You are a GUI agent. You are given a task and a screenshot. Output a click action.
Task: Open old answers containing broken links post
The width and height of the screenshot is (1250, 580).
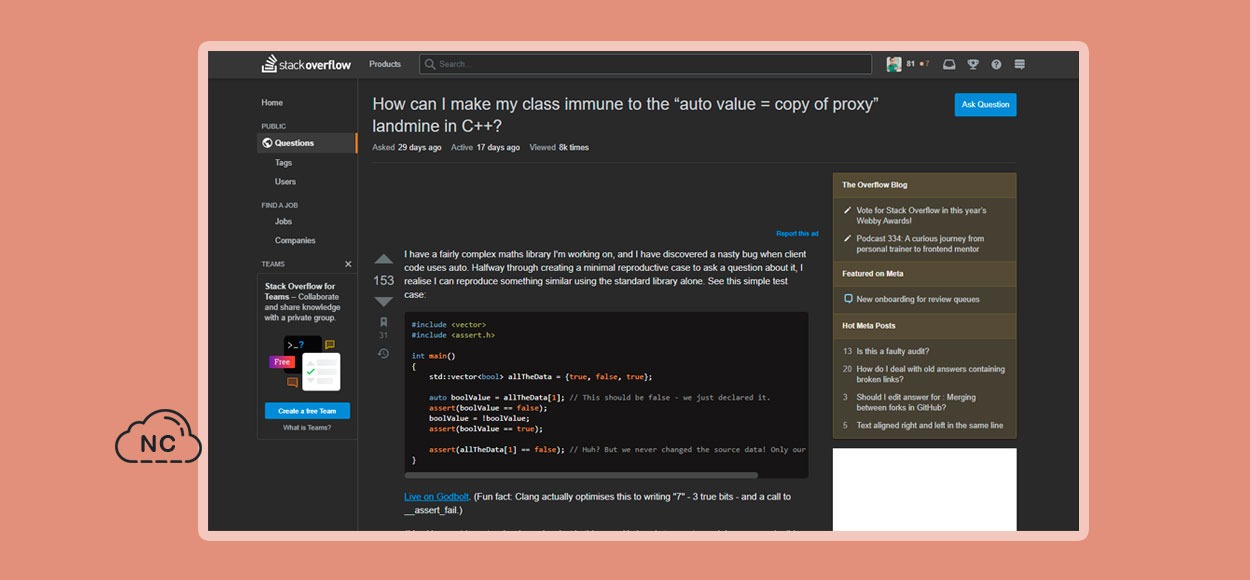(x=930, y=374)
